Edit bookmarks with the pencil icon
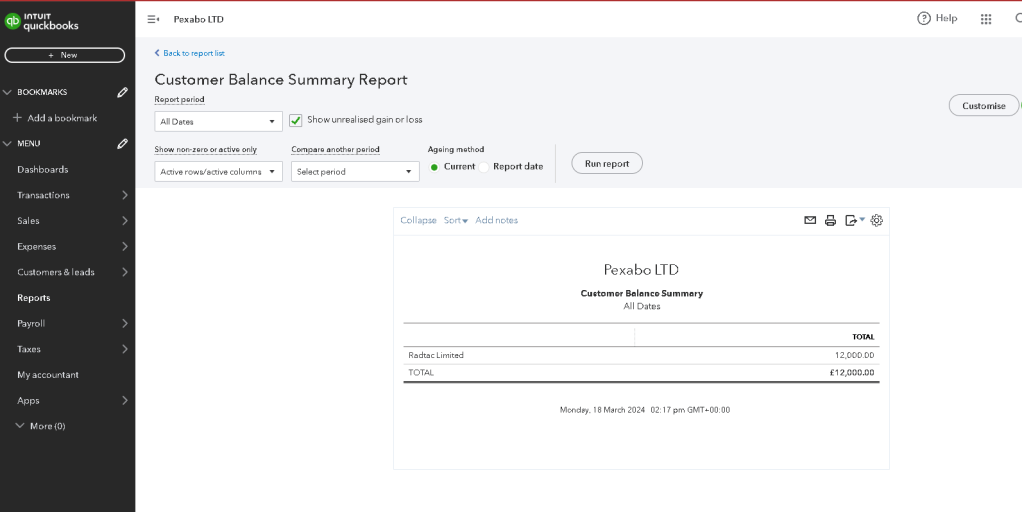The width and height of the screenshot is (1022, 512). [122, 92]
